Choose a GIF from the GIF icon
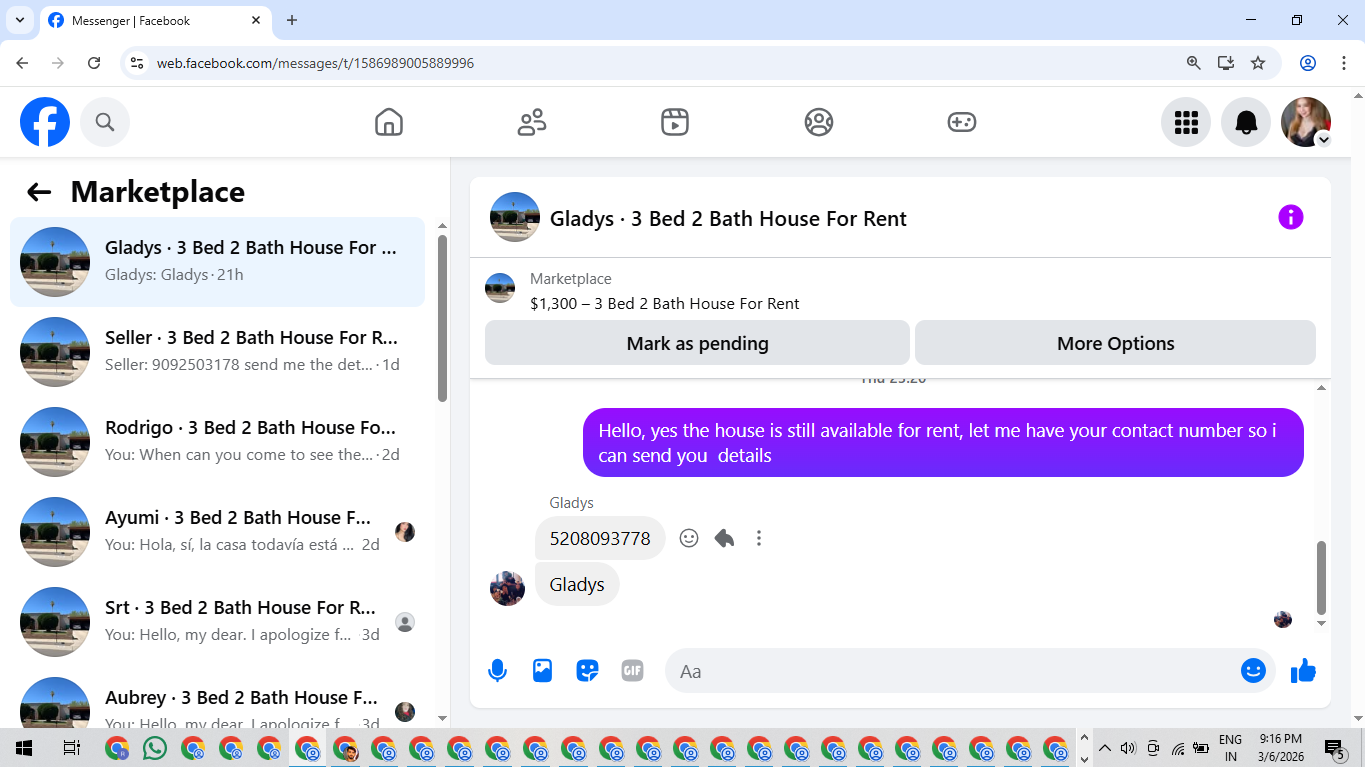 point(632,671)
